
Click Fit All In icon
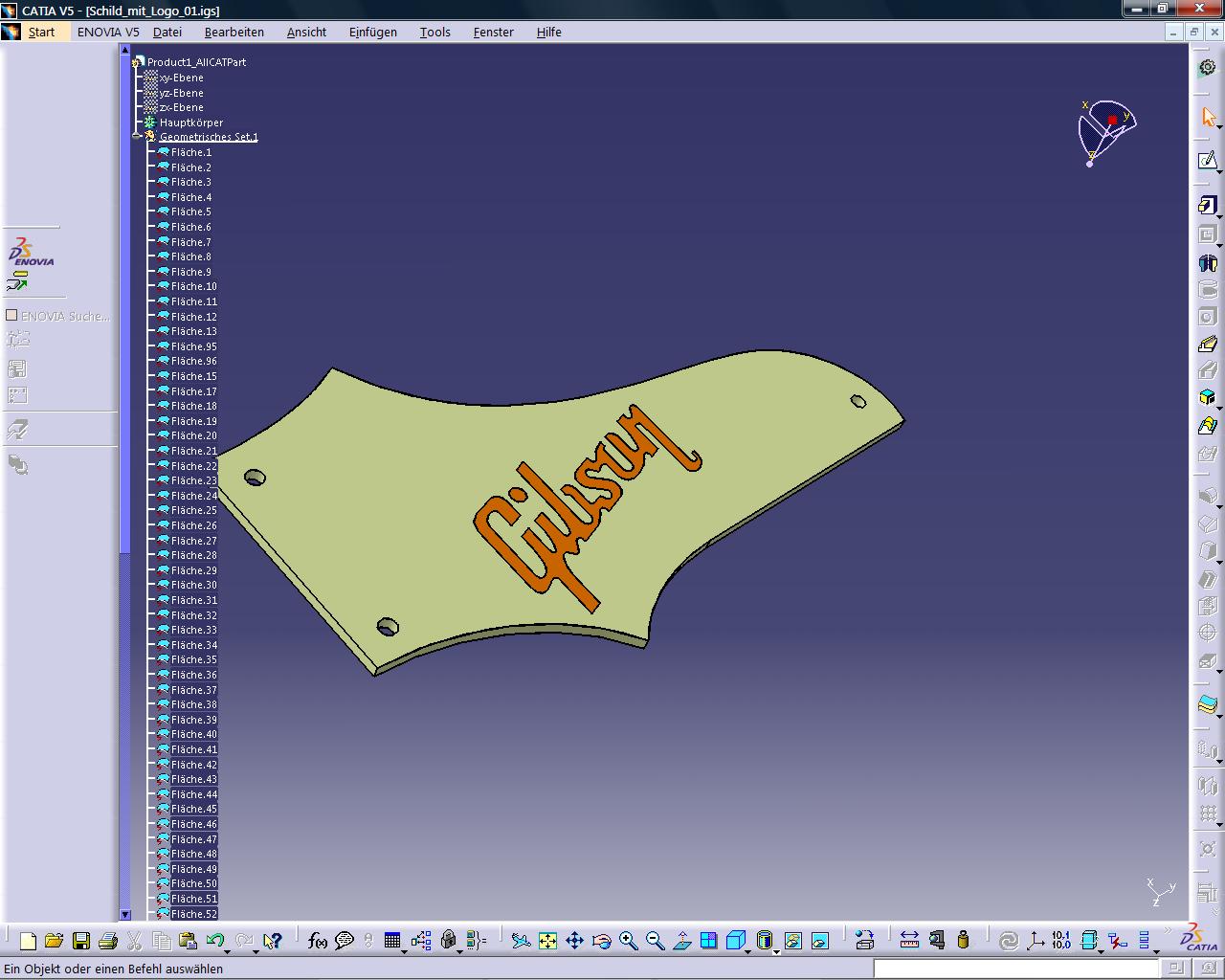click(x=547, y=941)
